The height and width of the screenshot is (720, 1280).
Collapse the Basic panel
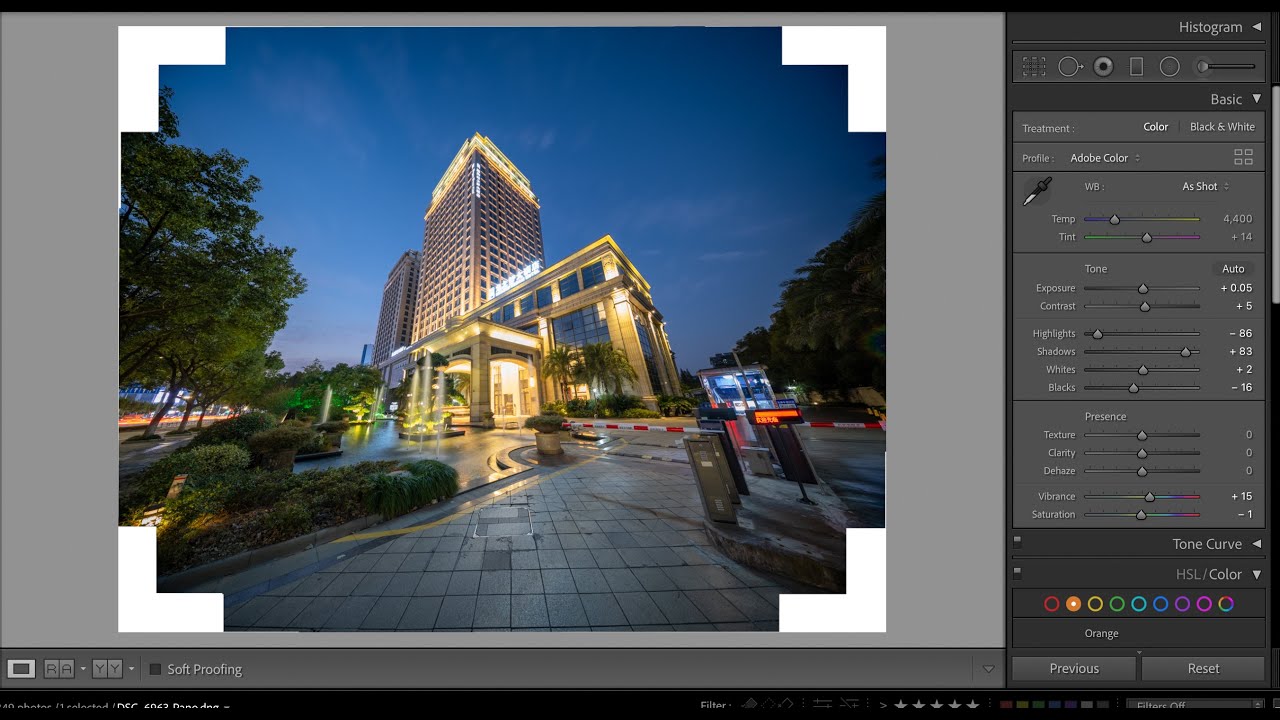click(1257, 99)
